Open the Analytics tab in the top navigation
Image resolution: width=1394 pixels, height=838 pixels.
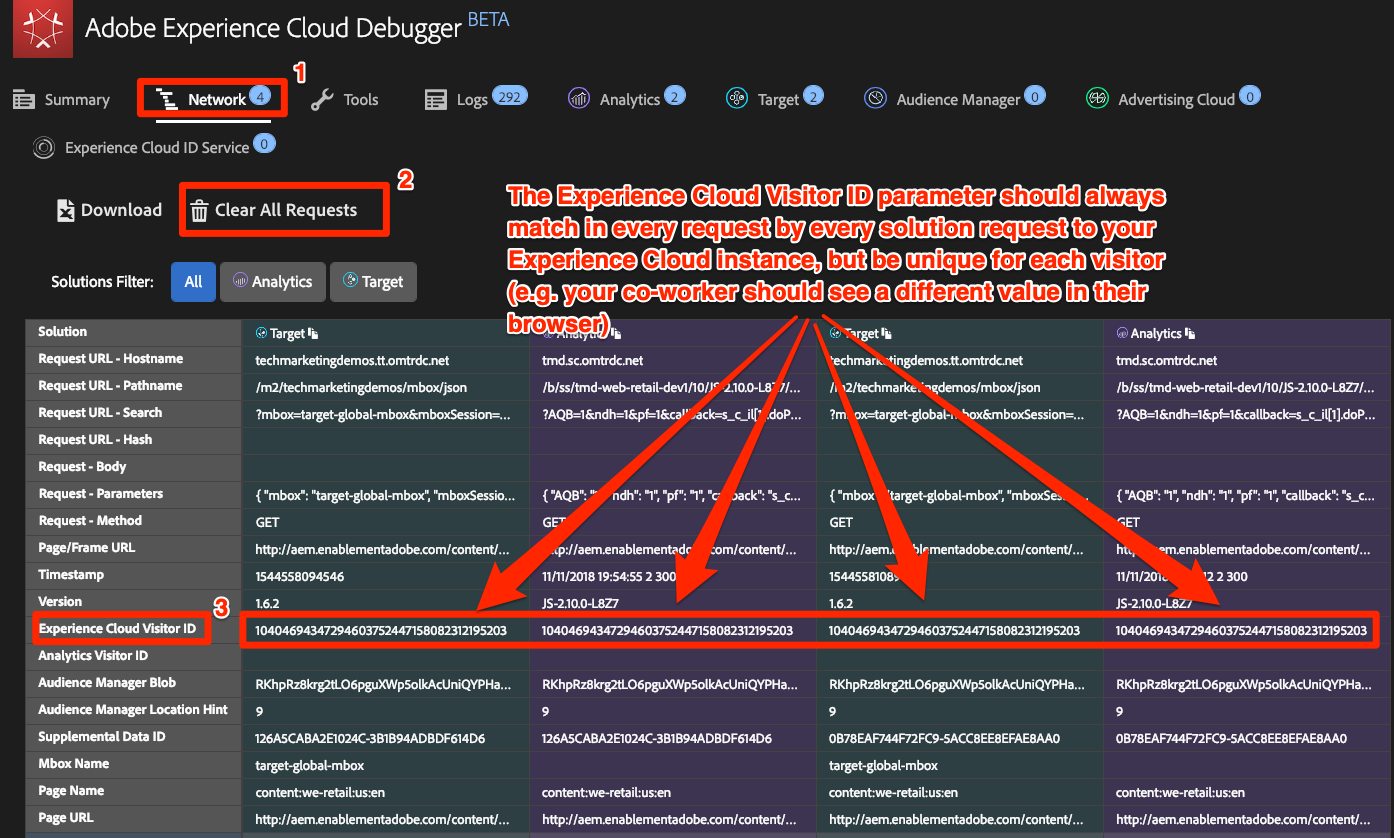[626, 99]
